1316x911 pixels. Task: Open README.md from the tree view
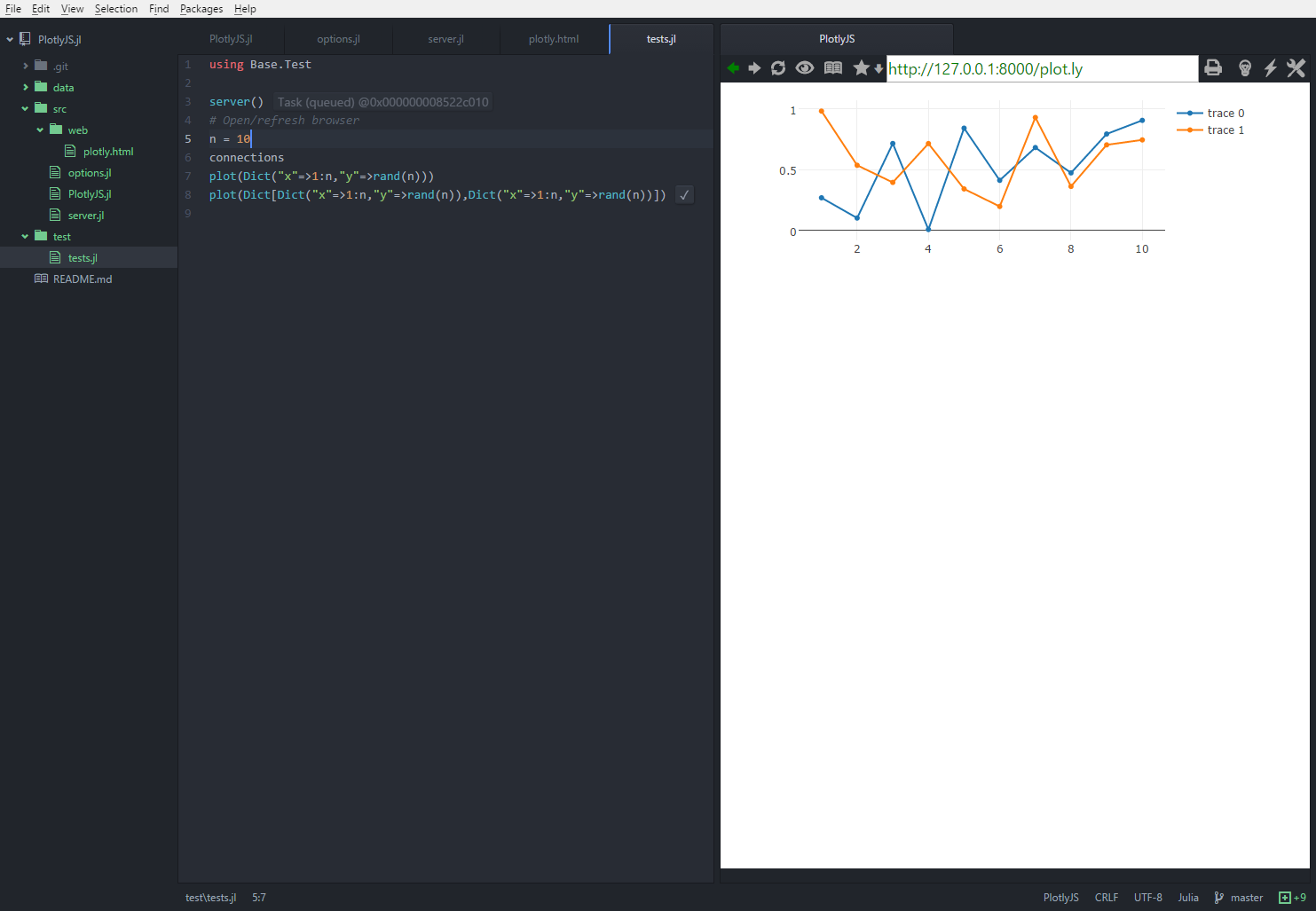click(x=83, y=279)
